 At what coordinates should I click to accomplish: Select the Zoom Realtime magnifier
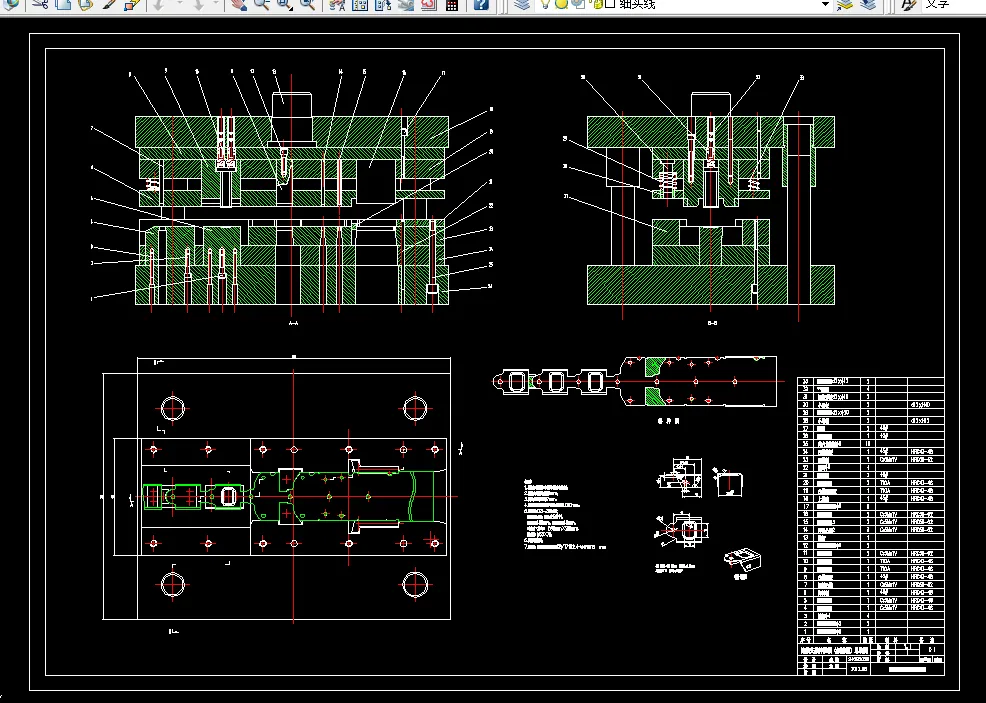(x=262, y=4)
